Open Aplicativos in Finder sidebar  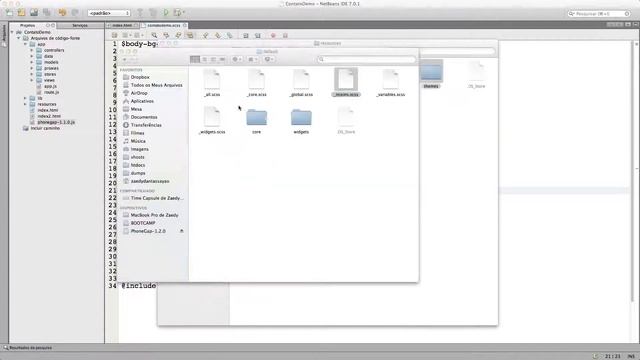coord(142,101)
